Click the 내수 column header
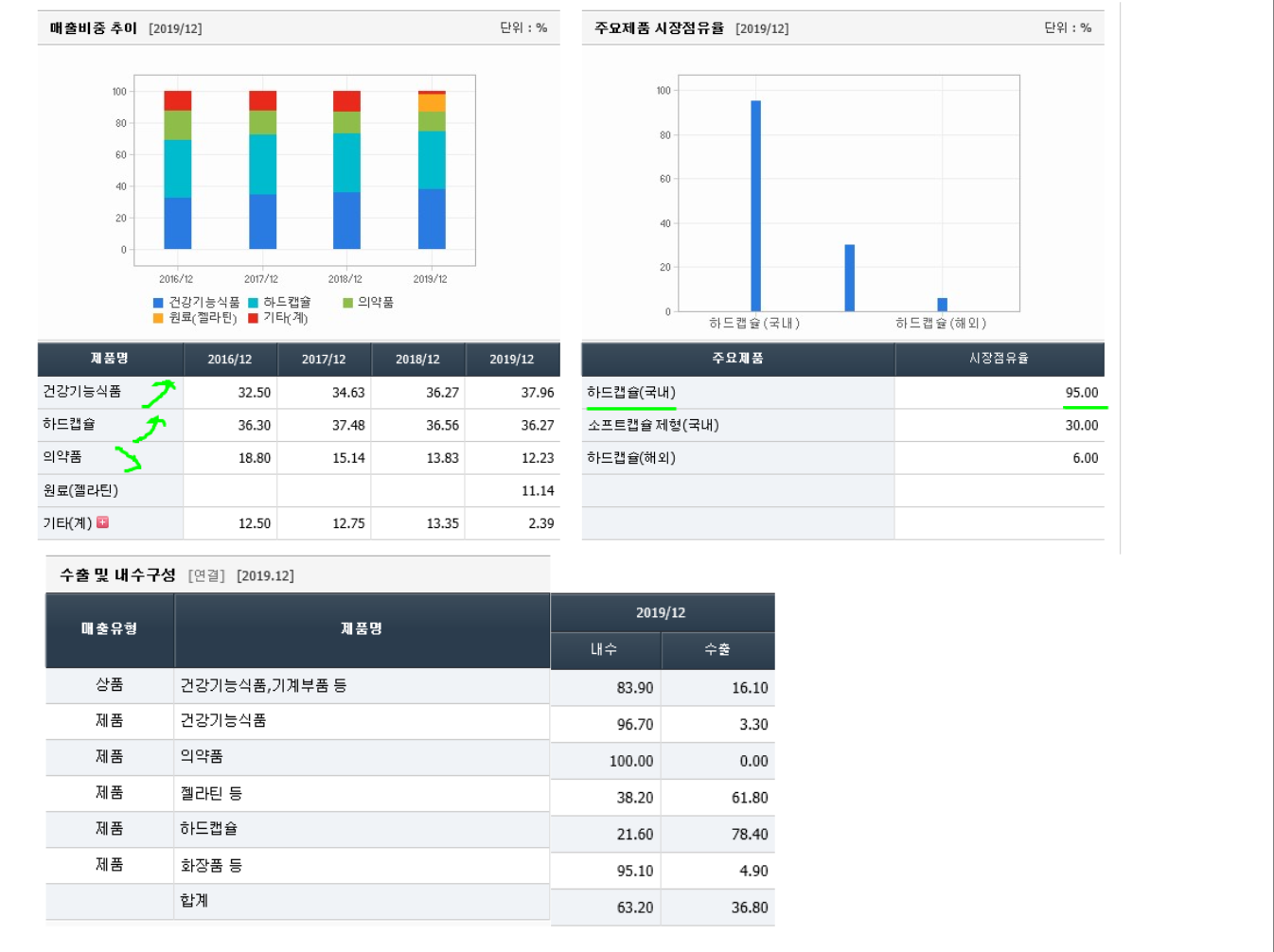The width and height of the screenshot is (1274, 952). coord(605,650)
